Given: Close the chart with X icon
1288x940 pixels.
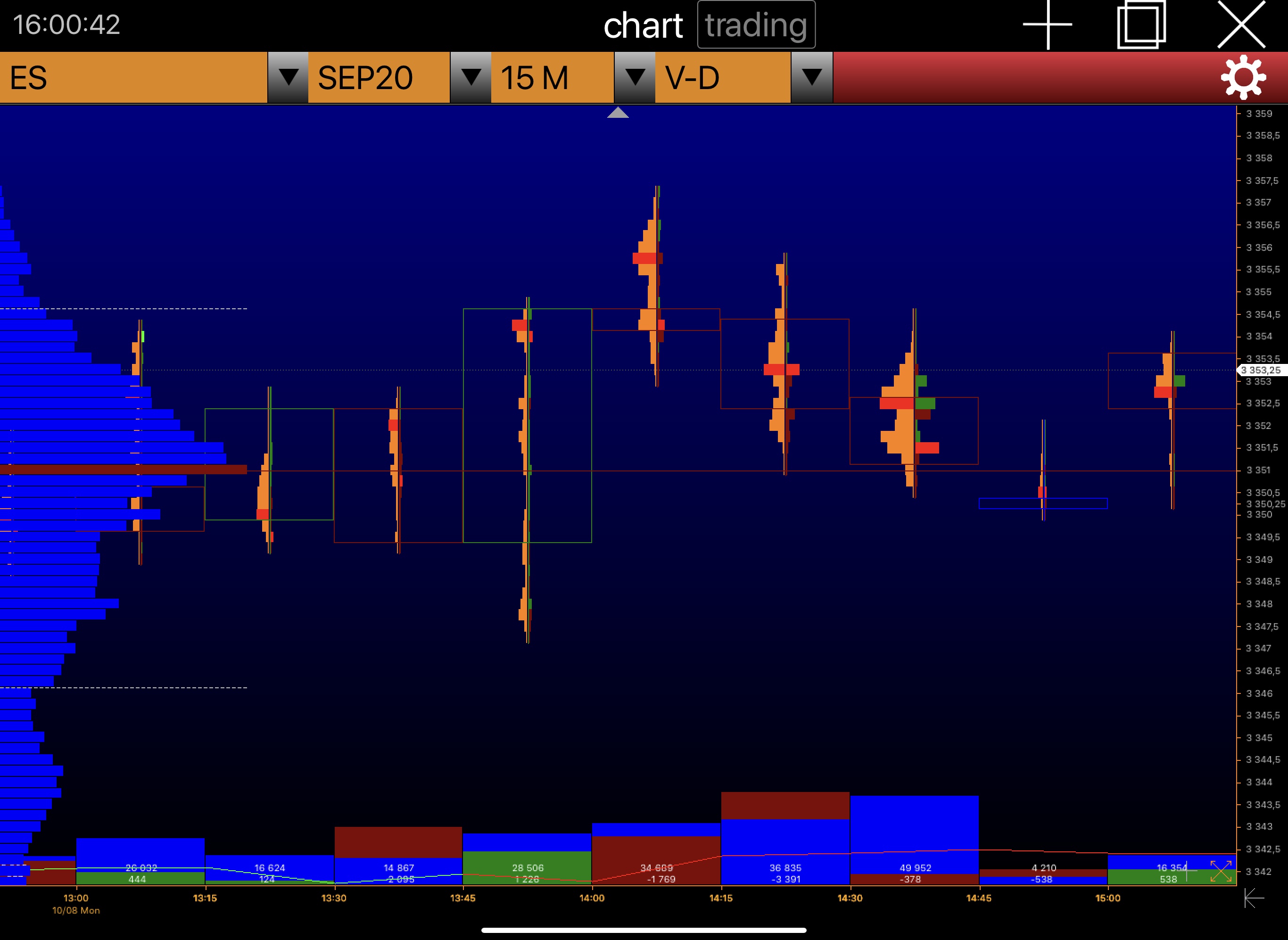Looking at the screenshot, I should click(1241, 25).
